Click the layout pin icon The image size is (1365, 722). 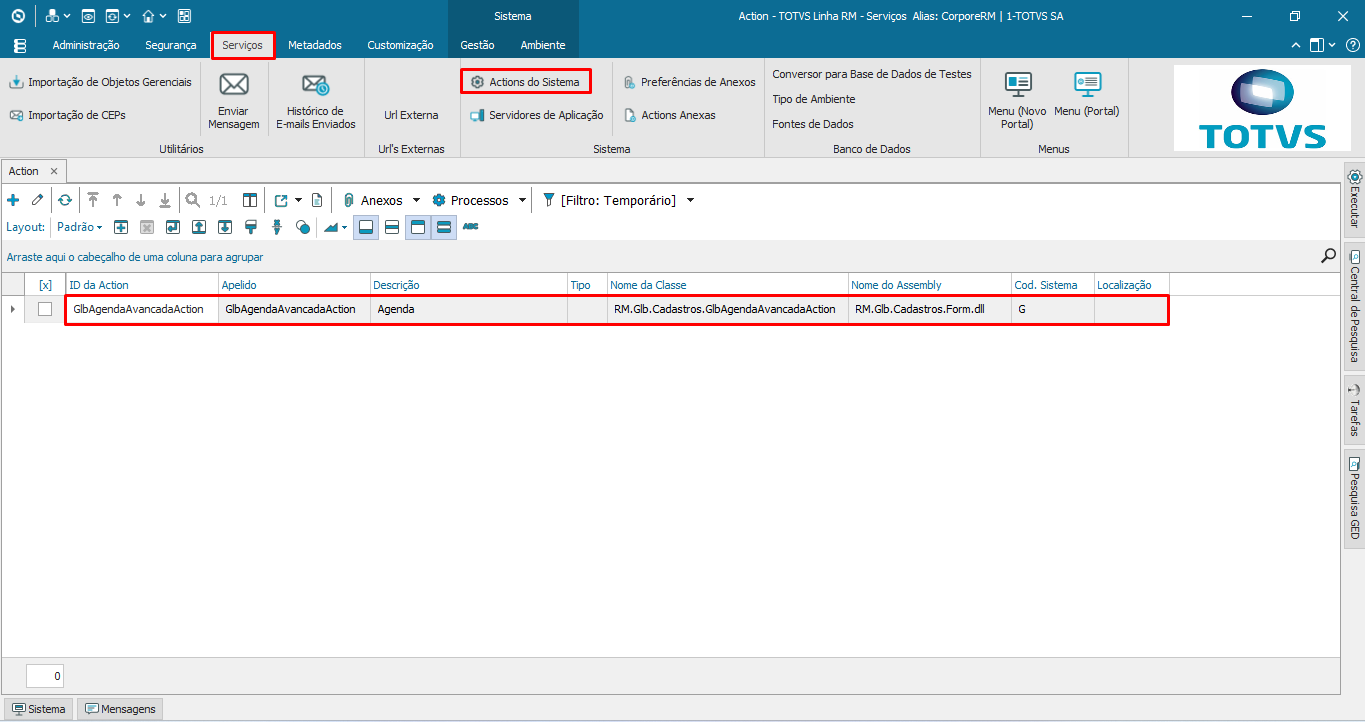coord(277,227)
